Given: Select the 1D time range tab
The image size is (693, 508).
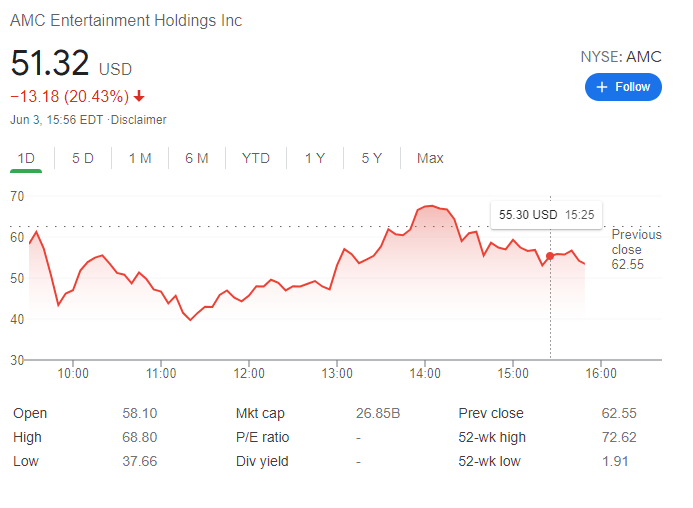Looking at the screenshot, I should pyautogui.click(x=27, y=158).
